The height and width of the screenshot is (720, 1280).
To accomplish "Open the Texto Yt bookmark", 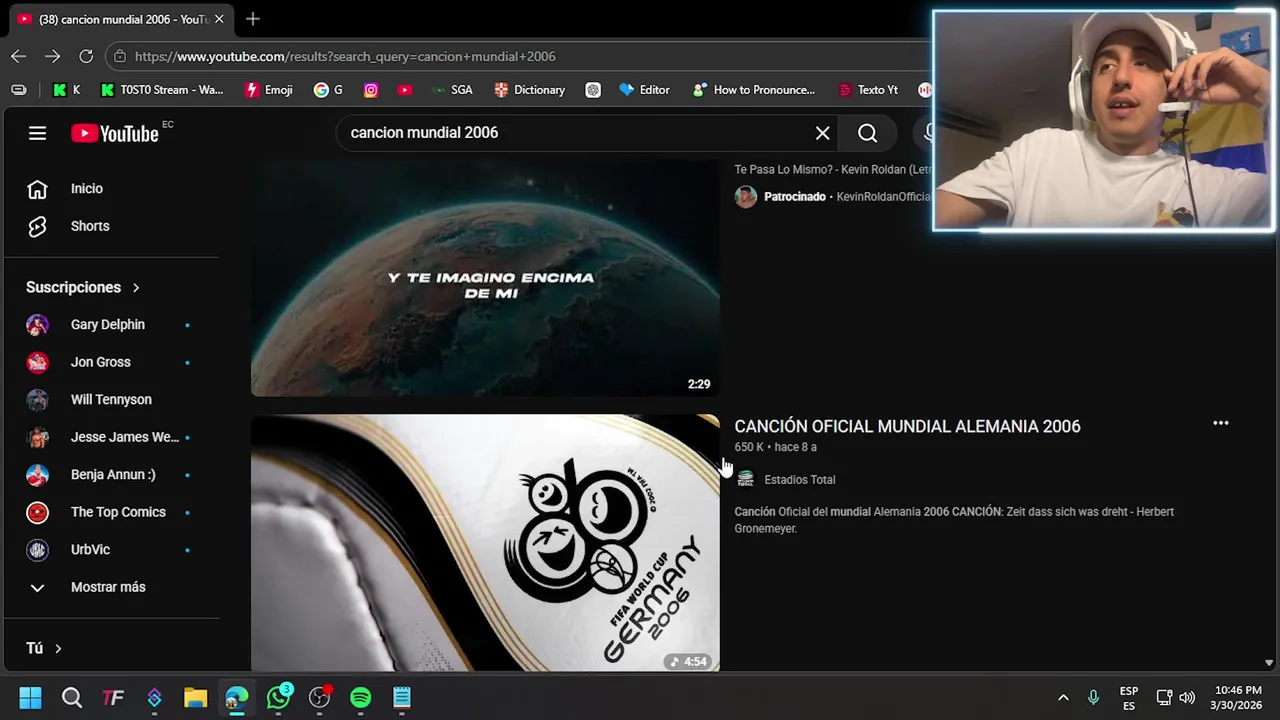I will [x=868, y=90].
